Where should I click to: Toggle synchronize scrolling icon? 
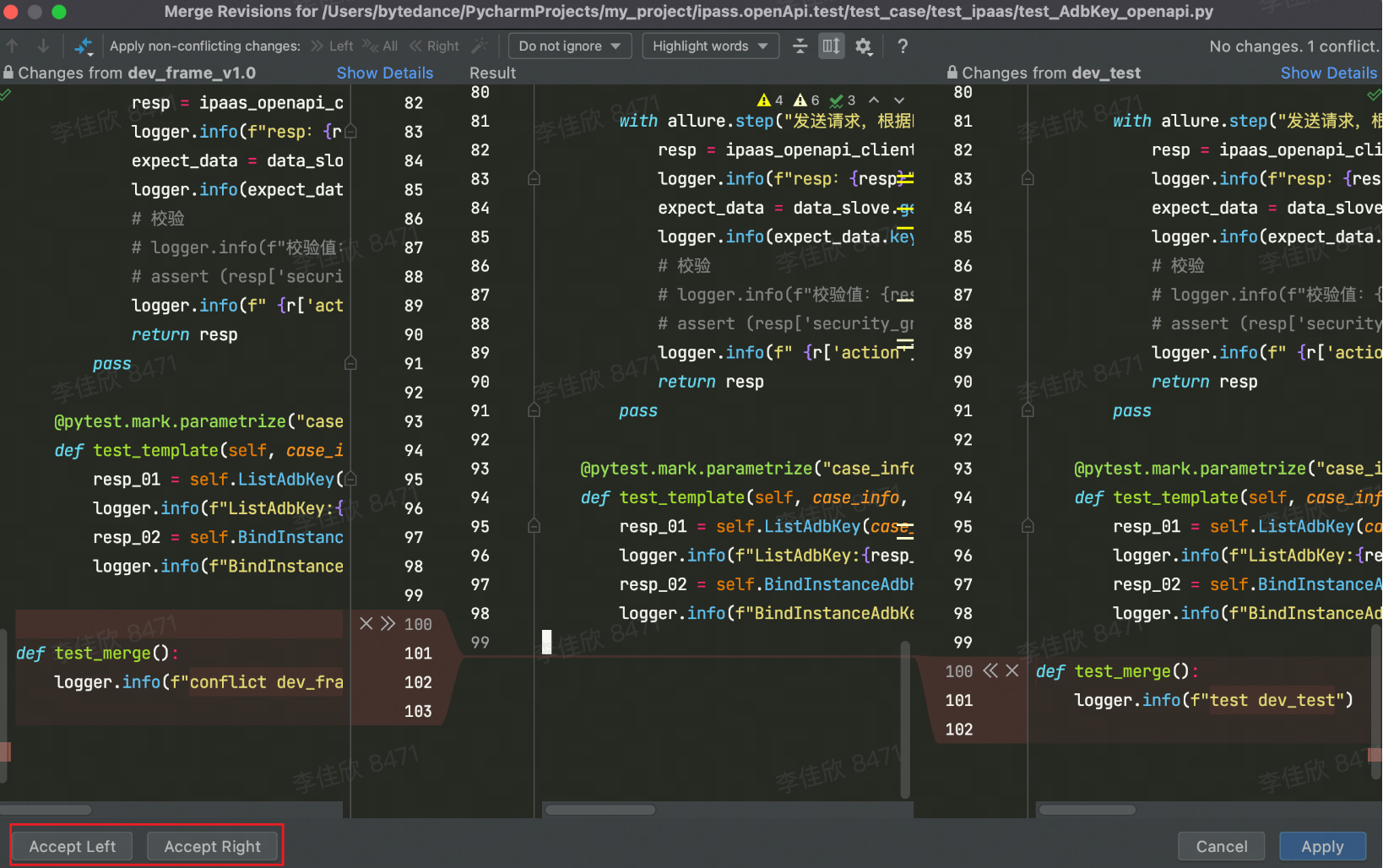832,46
